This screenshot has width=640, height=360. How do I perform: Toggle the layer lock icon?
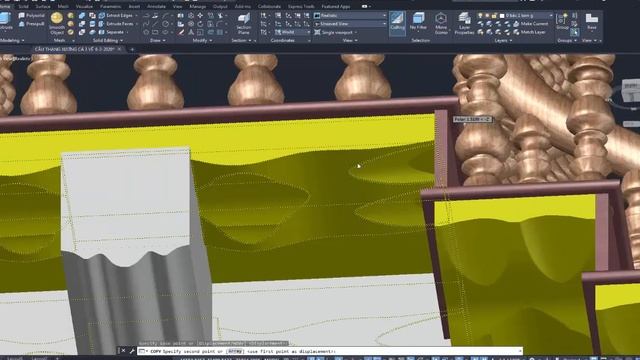[x=494, y=16]
